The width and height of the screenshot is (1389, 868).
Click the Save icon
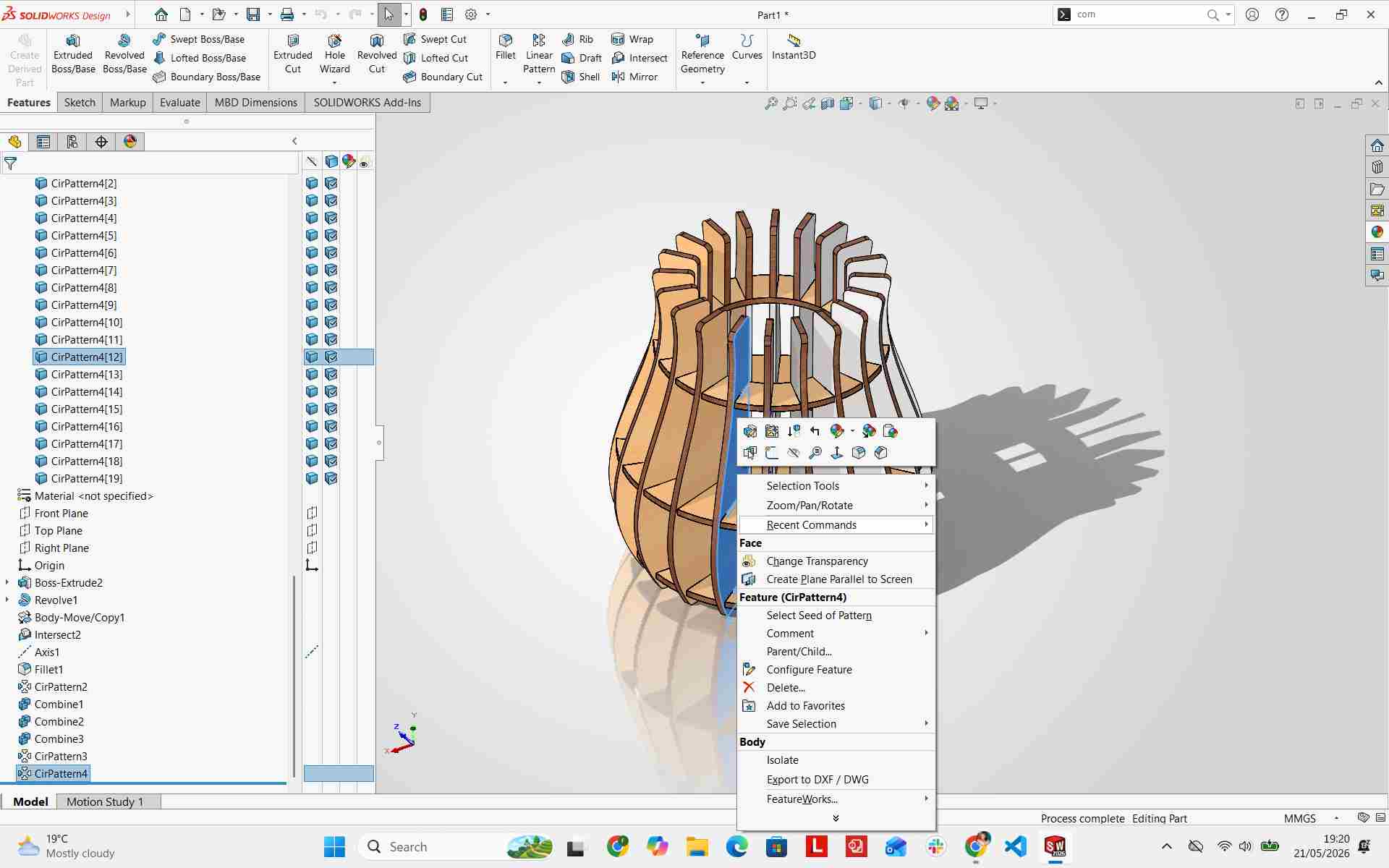pos(253,14)
